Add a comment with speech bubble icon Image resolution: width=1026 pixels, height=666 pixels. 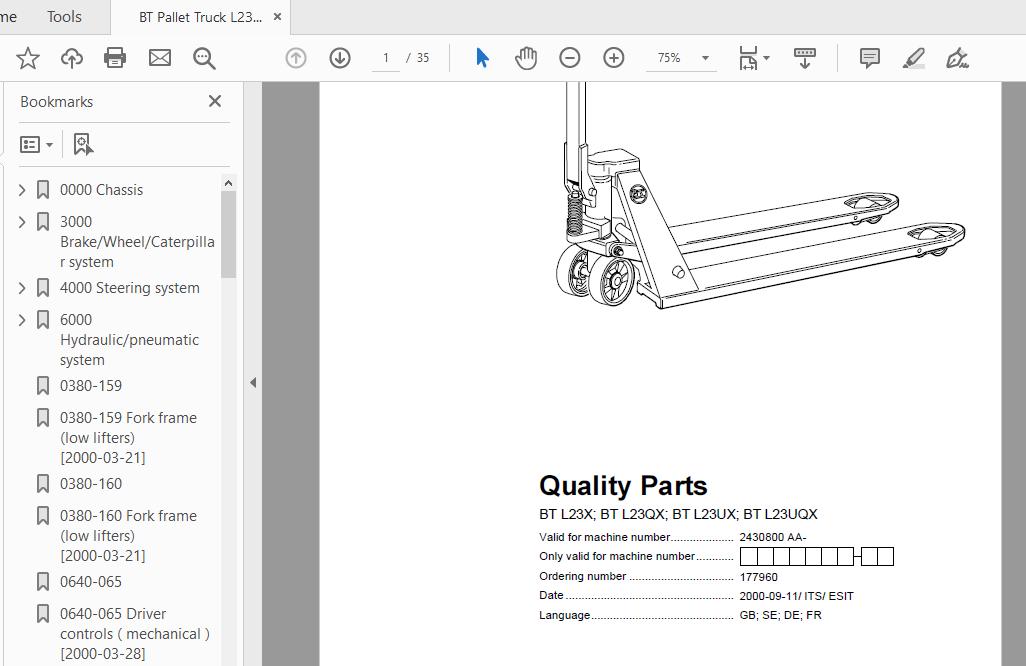point(870,58)
